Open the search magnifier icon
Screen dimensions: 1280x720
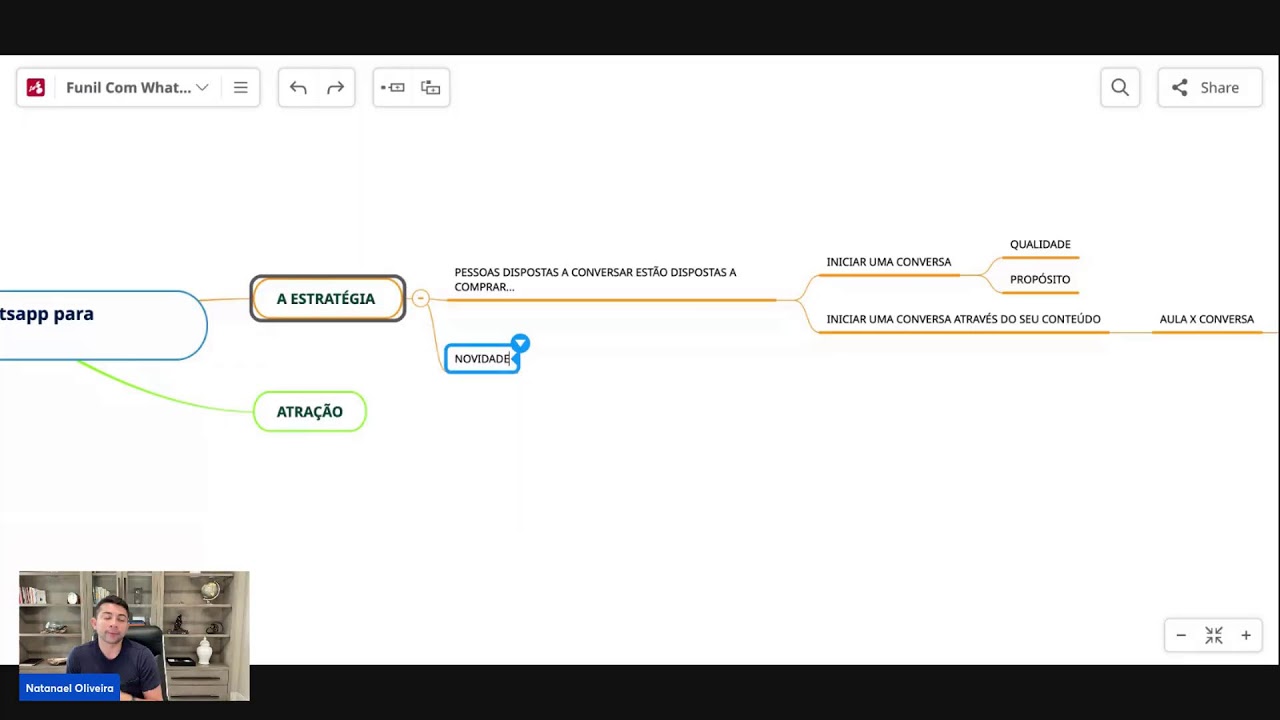point(1120,88)
